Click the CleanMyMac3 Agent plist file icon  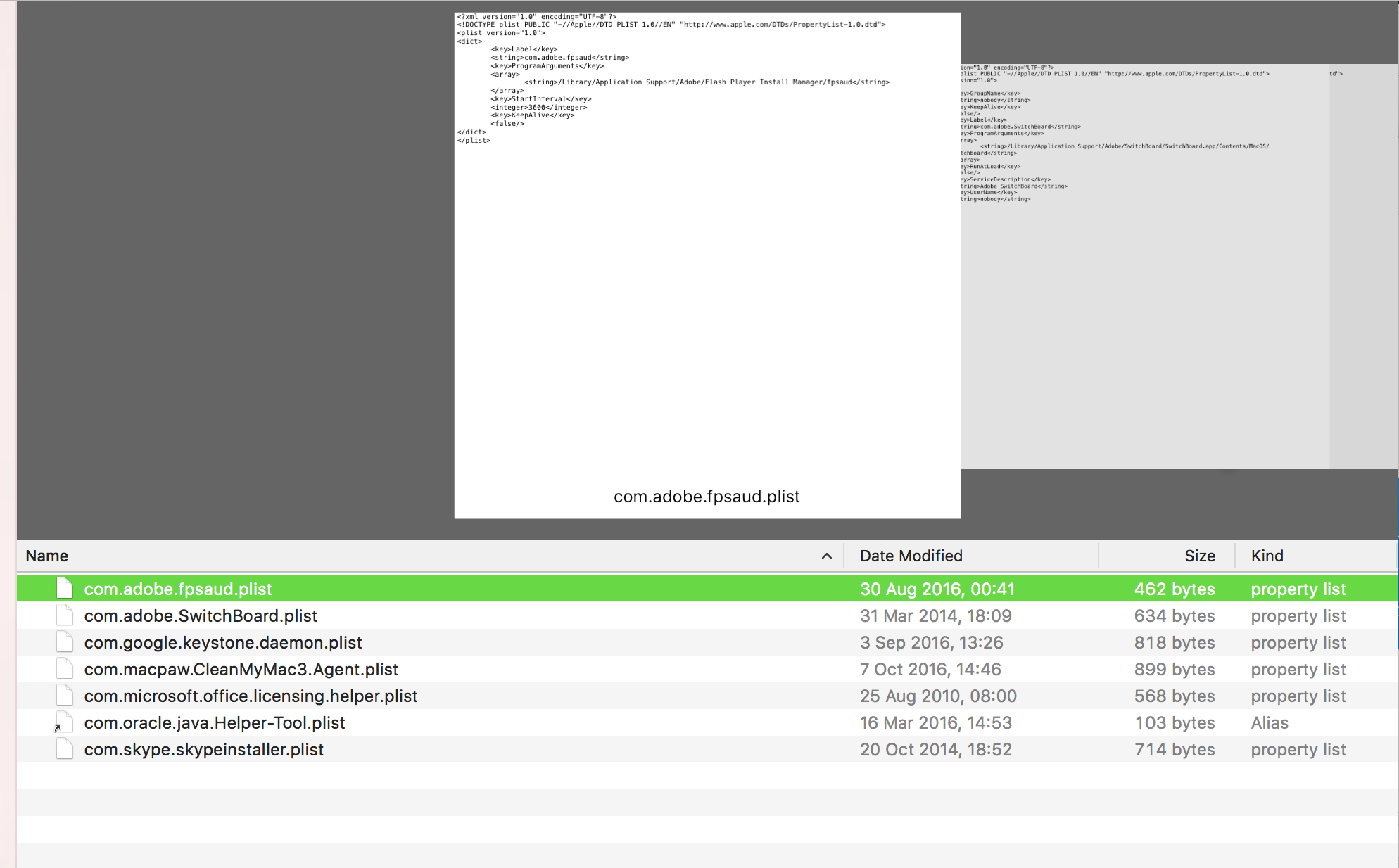65,669
